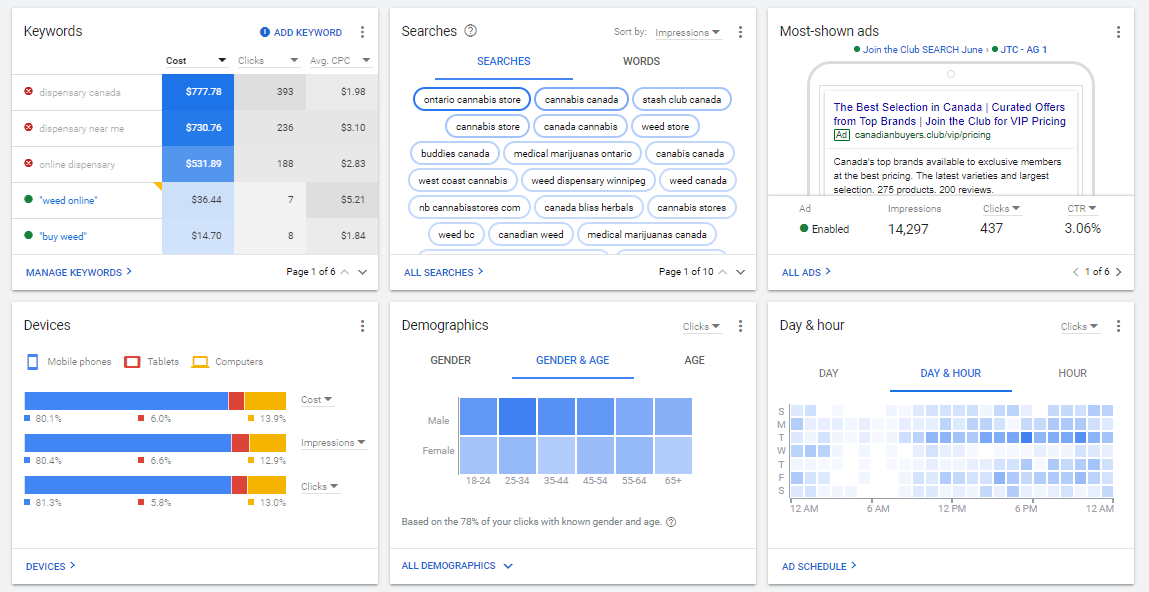Open the Day & hour card overflow menu
Image resolution: width=1149 pixels, height=592 pixels.
1118,326
